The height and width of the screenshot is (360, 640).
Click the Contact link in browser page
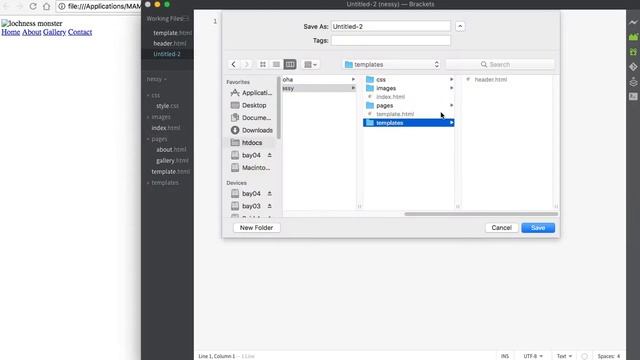80,32
